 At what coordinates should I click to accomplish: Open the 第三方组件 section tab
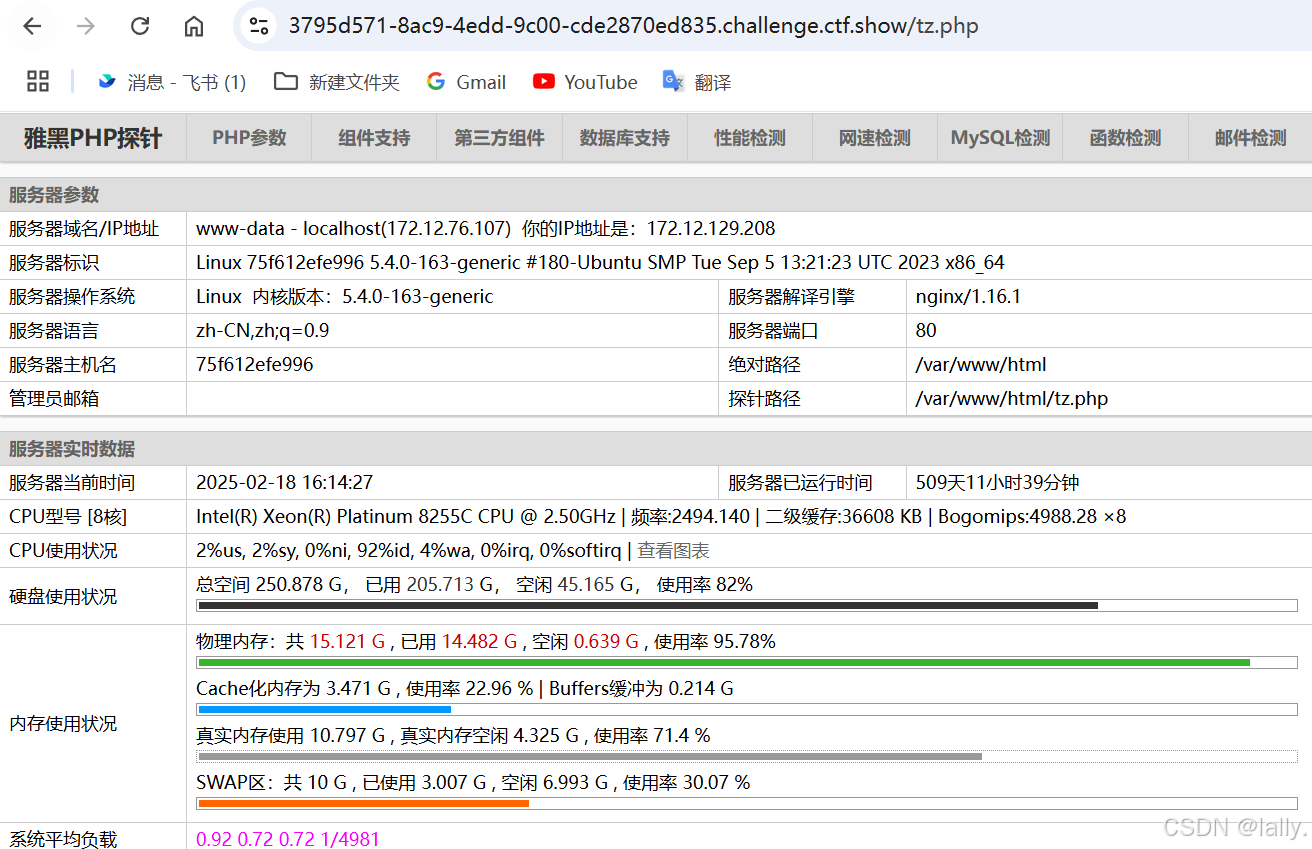(499, 138)
